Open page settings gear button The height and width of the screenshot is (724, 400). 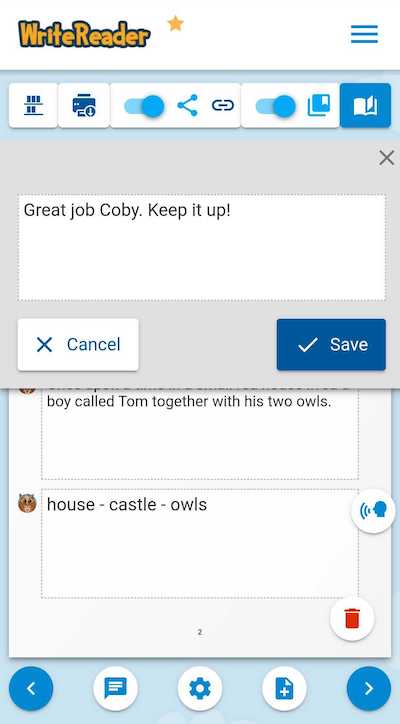[x=200, y=689]
